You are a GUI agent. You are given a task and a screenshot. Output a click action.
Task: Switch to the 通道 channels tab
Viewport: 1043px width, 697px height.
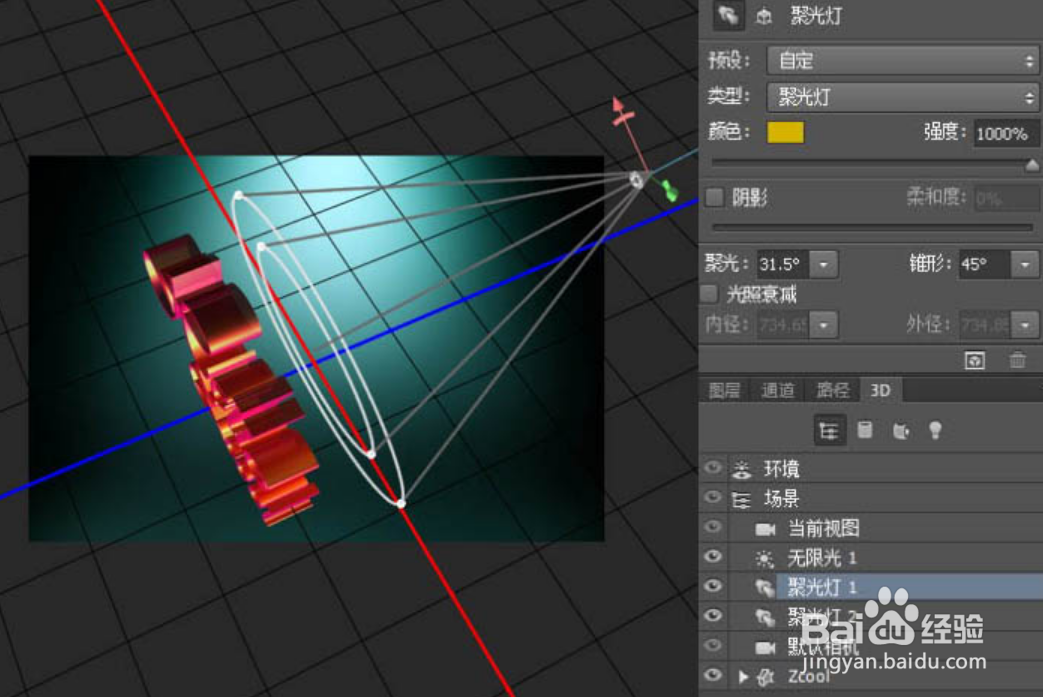777,390
